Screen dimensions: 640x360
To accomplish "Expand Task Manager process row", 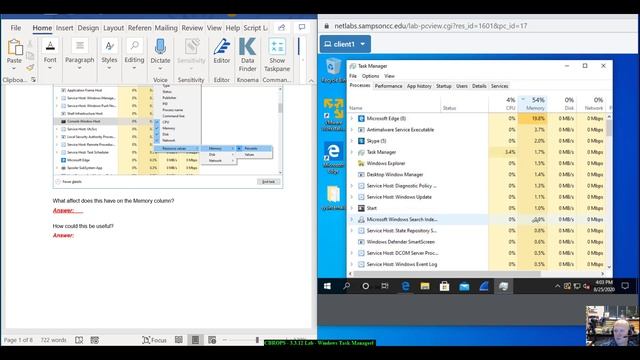I will coord(352,152).
